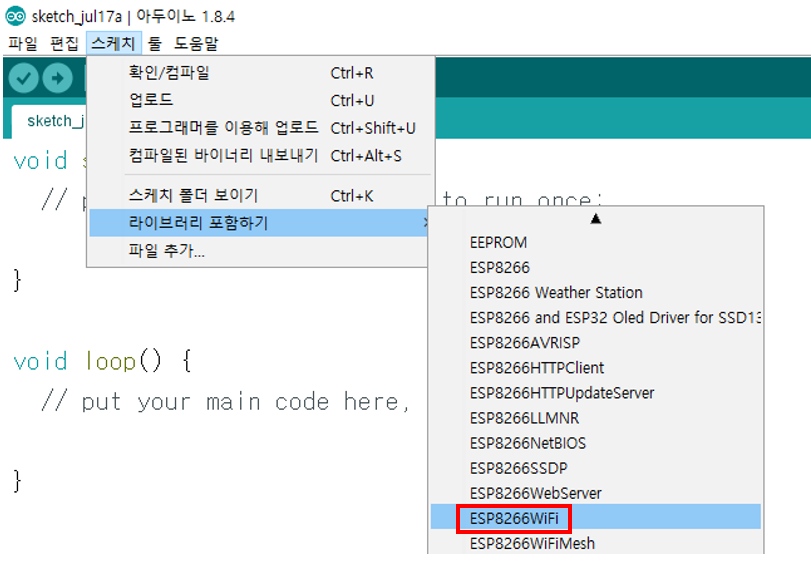Select the highlighted ESP8266WiFi library
811x571 pixels.
pyautogui.click(x=596, y=518)
